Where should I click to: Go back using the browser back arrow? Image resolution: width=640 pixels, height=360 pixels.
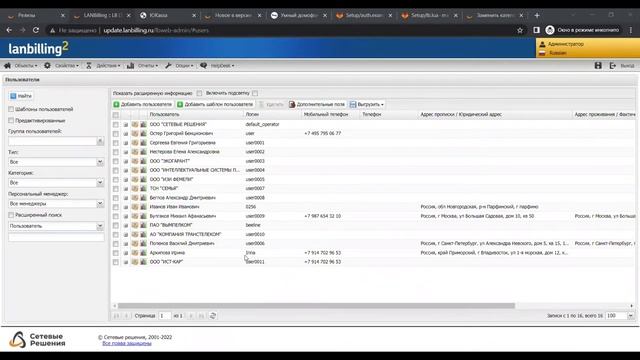[x=9, y=30]
